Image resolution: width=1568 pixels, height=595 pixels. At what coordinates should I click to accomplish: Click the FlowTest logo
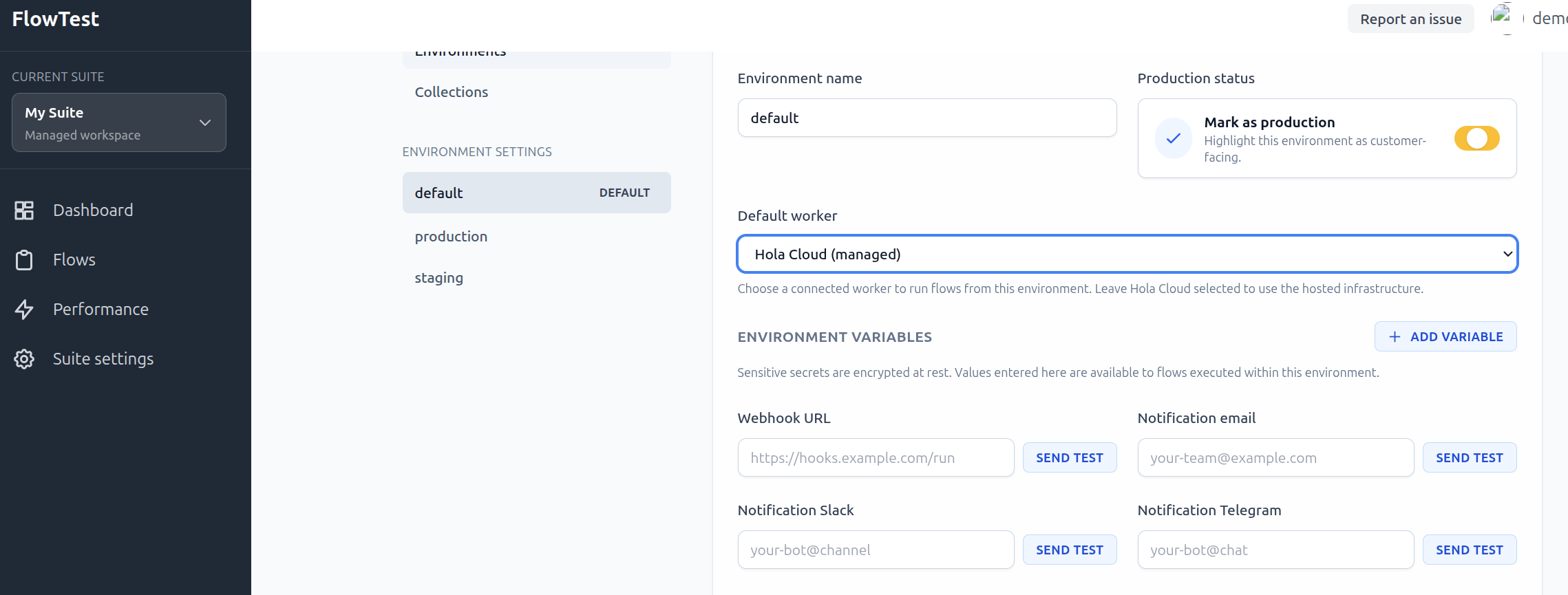tap(55, 19)
